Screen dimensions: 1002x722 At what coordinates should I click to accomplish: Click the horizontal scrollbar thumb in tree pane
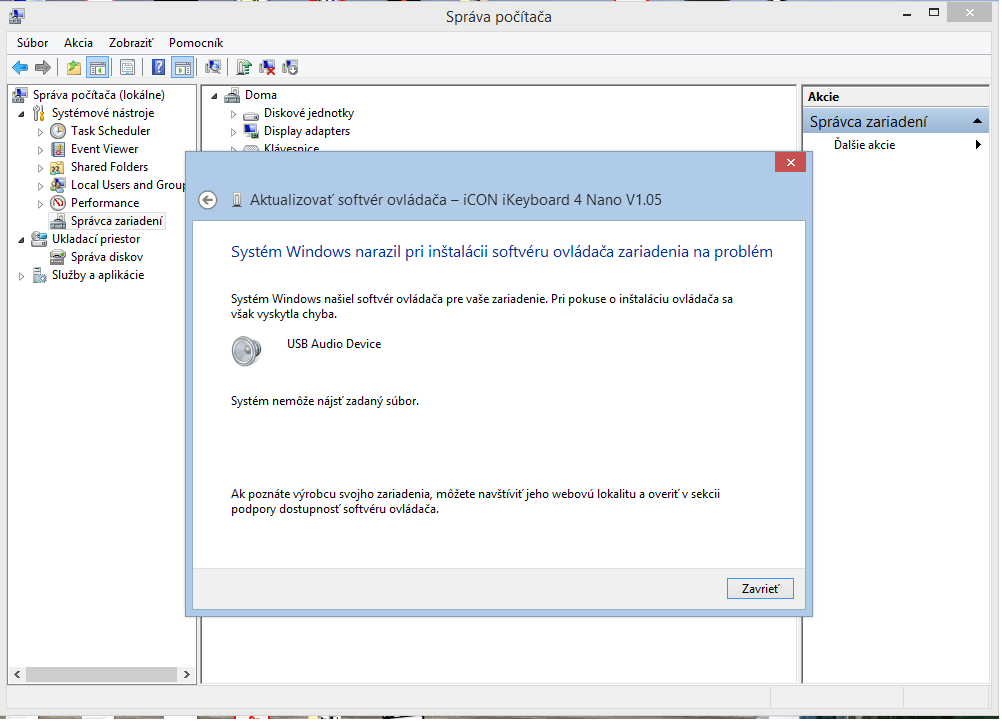[x=101, y=674]
